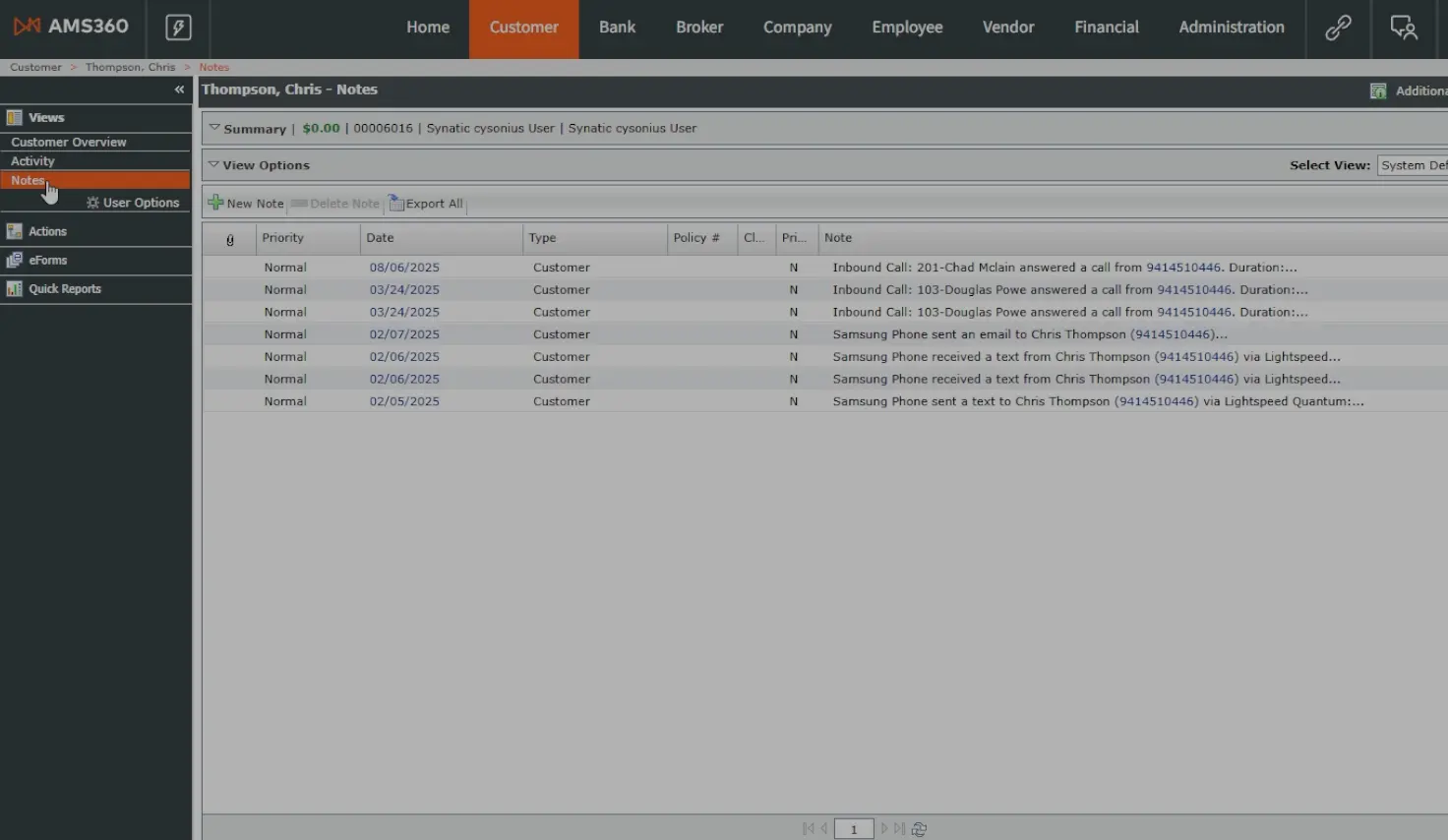1448x840 pixels.
Task: Click Customer breadcrumb link
Action: point(35,67)
